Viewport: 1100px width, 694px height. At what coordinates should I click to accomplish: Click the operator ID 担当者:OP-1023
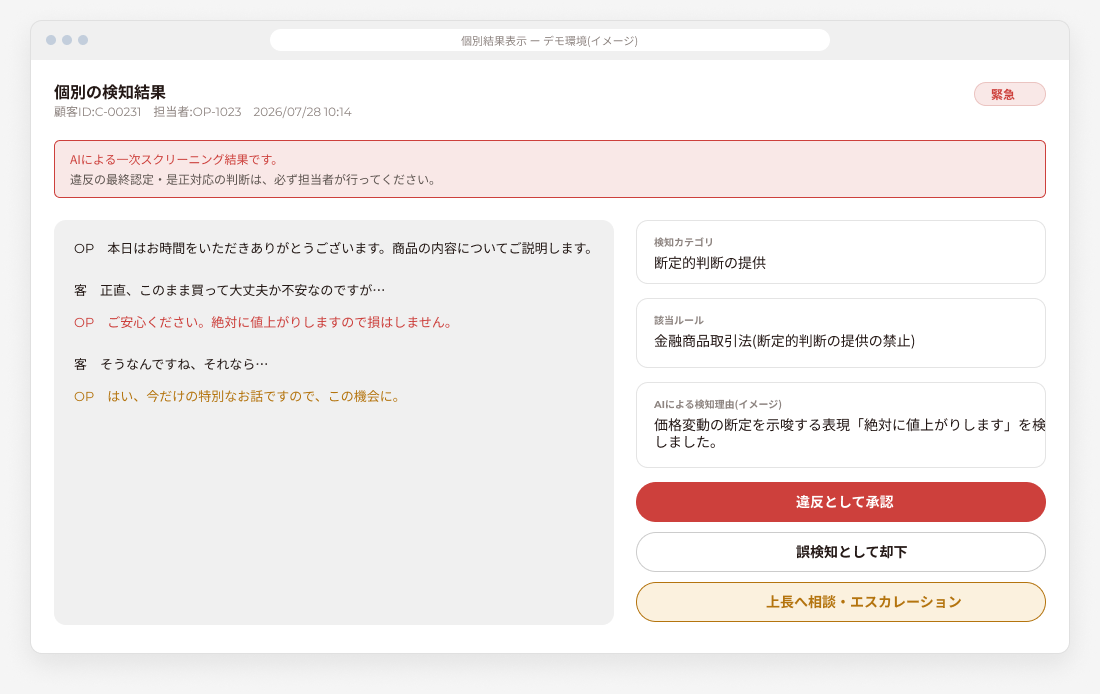(x=197, y=112)
